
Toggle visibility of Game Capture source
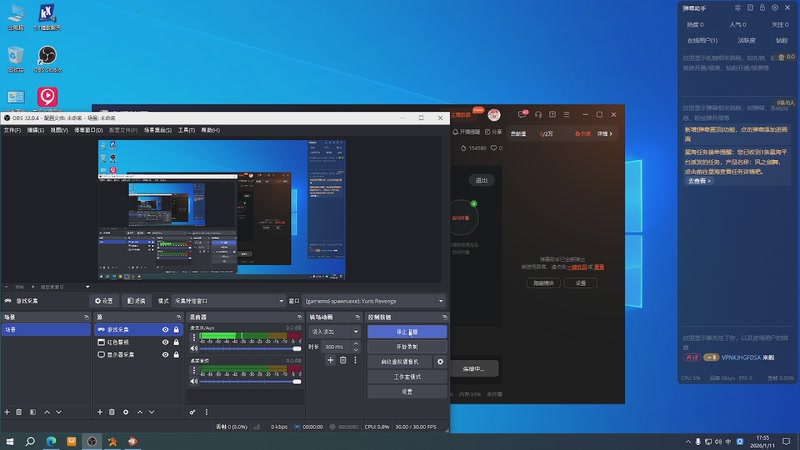pyautogui.click(x=165, y=330)
